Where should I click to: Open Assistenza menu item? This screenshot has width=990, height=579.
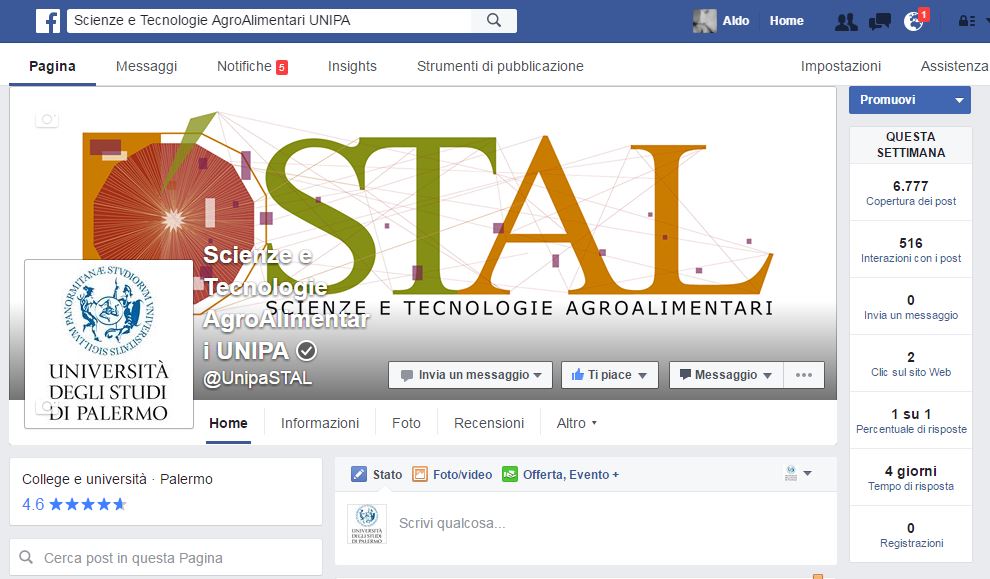(x=954, y=66)
